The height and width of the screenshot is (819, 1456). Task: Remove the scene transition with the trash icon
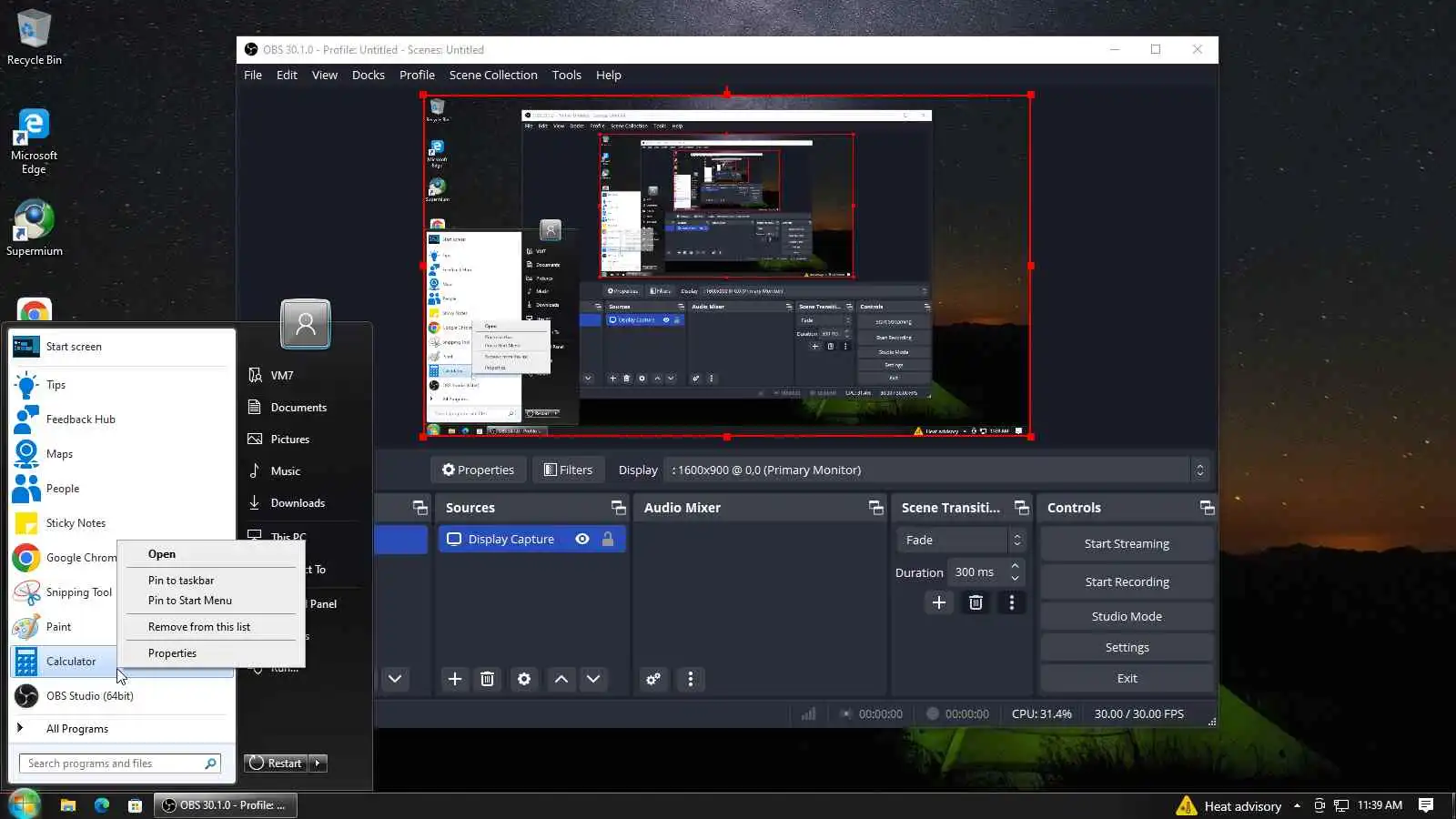pos(976,602)
